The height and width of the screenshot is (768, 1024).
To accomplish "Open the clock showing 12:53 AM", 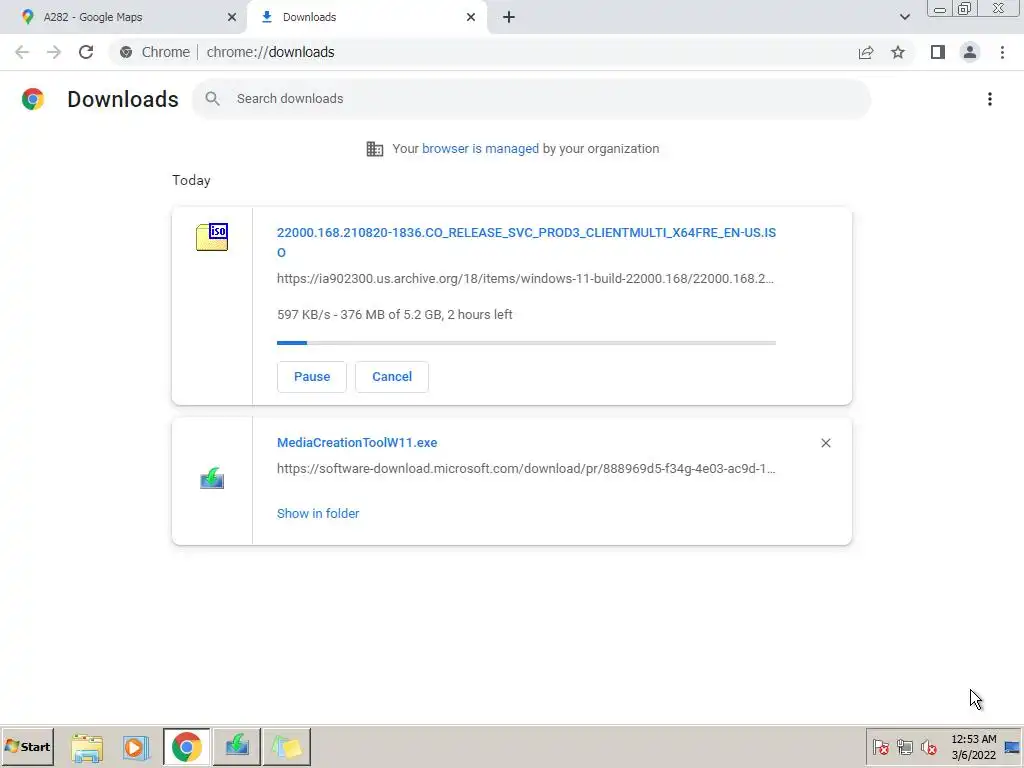I will point(973,746).
